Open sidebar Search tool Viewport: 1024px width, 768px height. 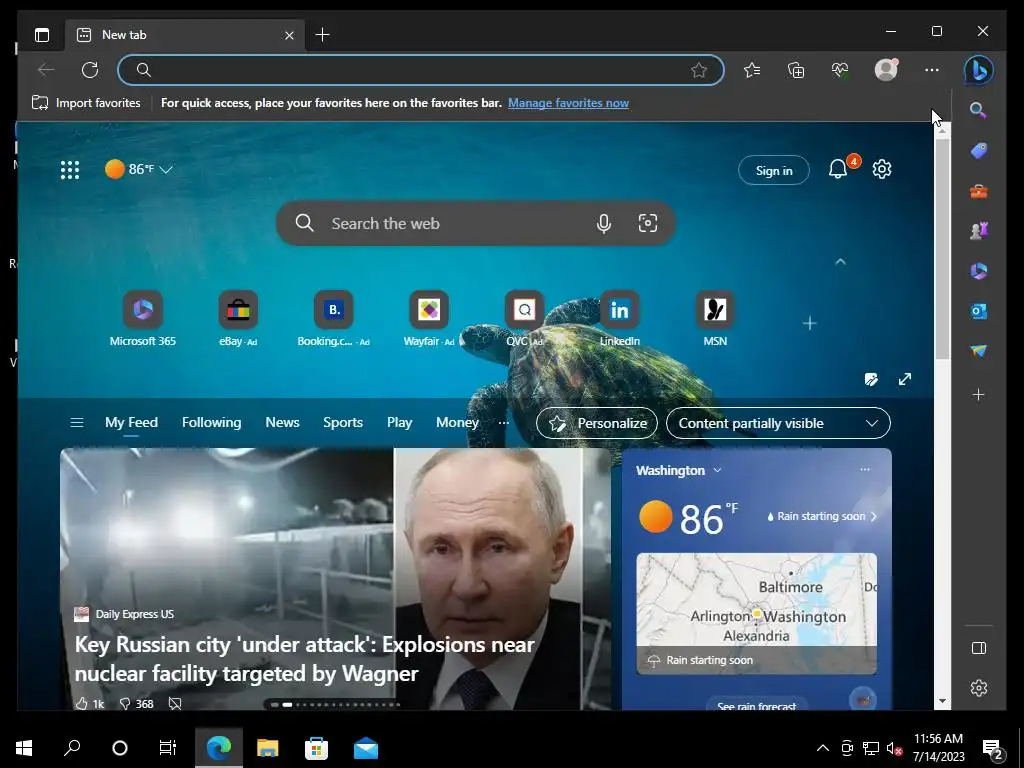tap(978, 110)
